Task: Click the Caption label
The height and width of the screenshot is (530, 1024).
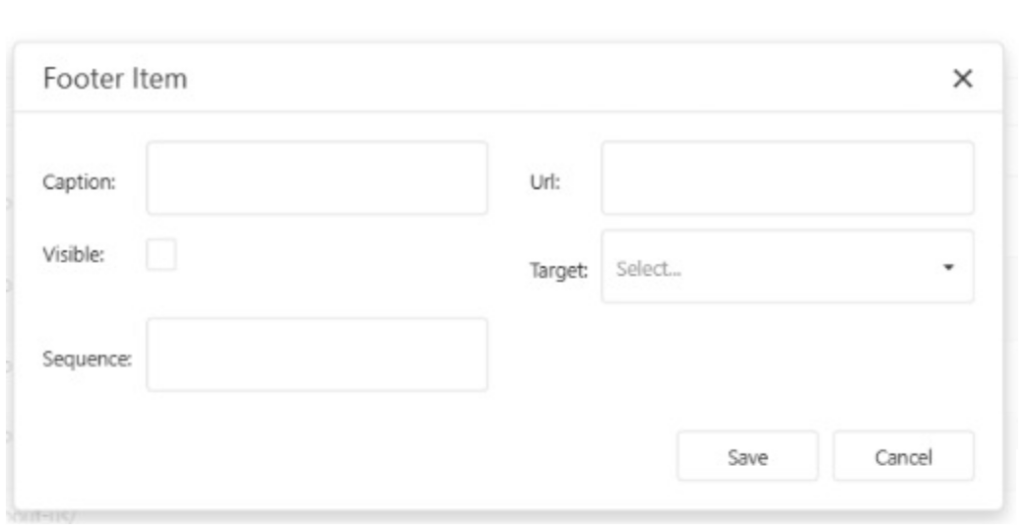Action: tap(79, 182)
